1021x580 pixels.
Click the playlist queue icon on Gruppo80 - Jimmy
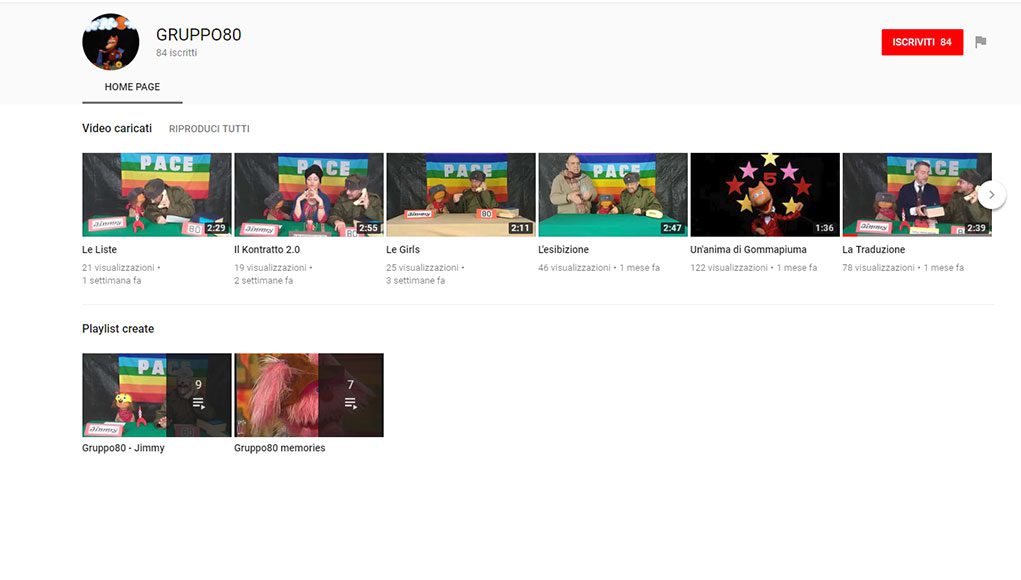point(198,403)
